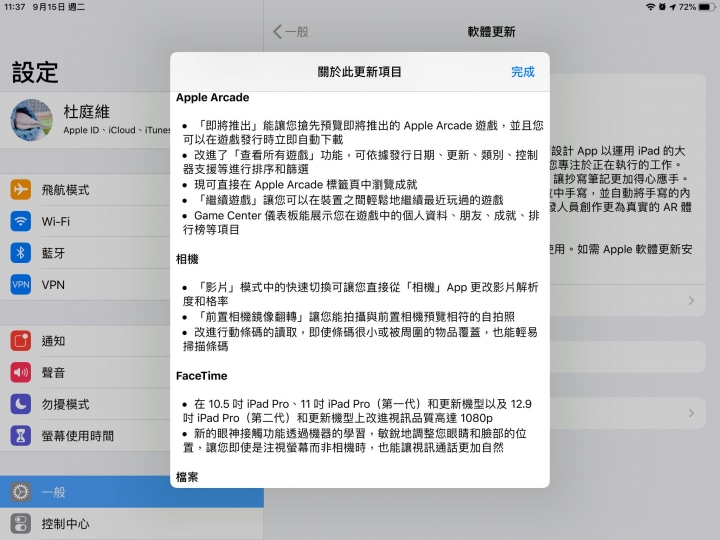Image resolution: width=720 pixels, height=540 pixels.
Task: Tap the Screen Time hourglass icon
Action: pos(21,436)
